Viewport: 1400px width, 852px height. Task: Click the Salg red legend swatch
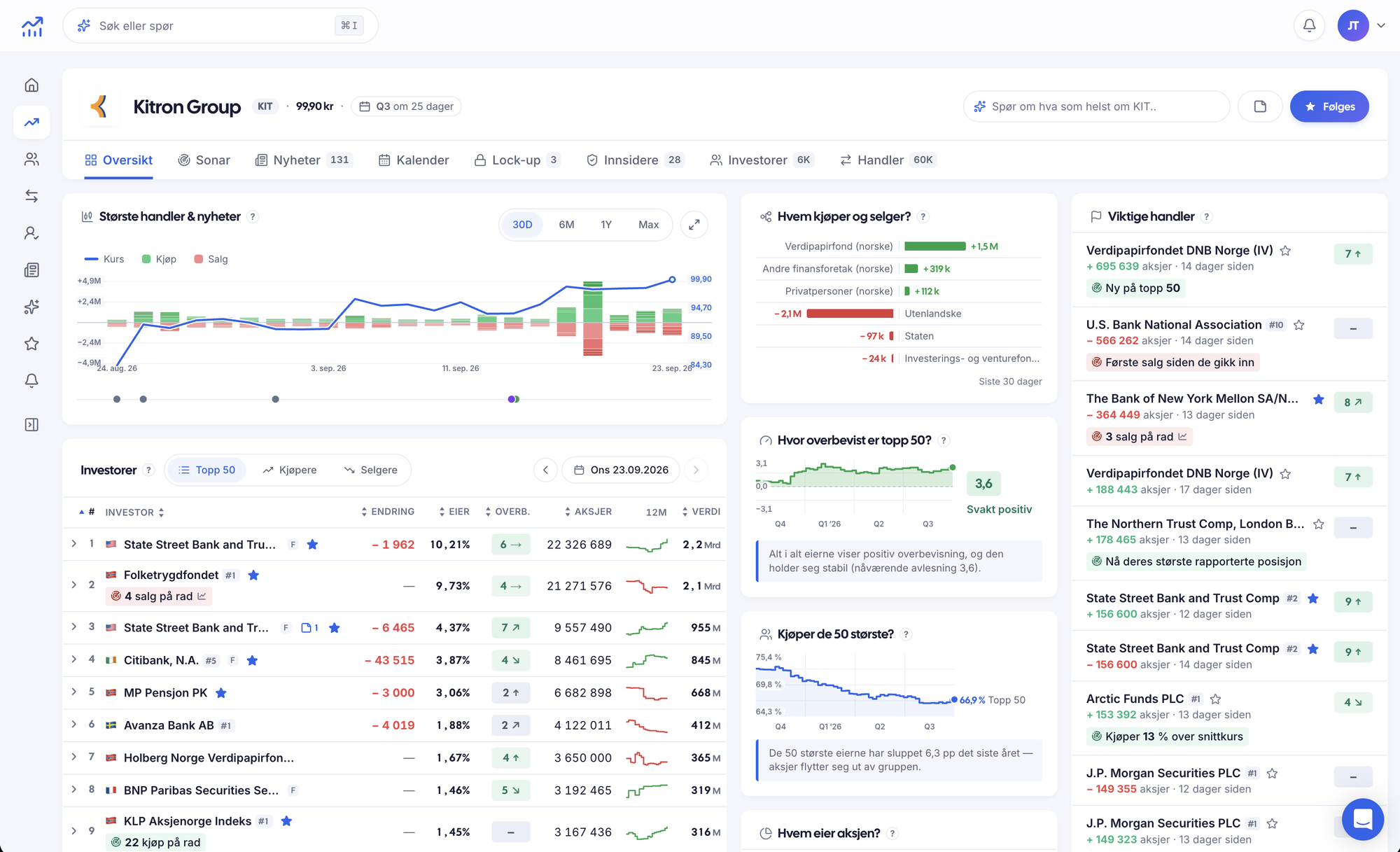199,259
